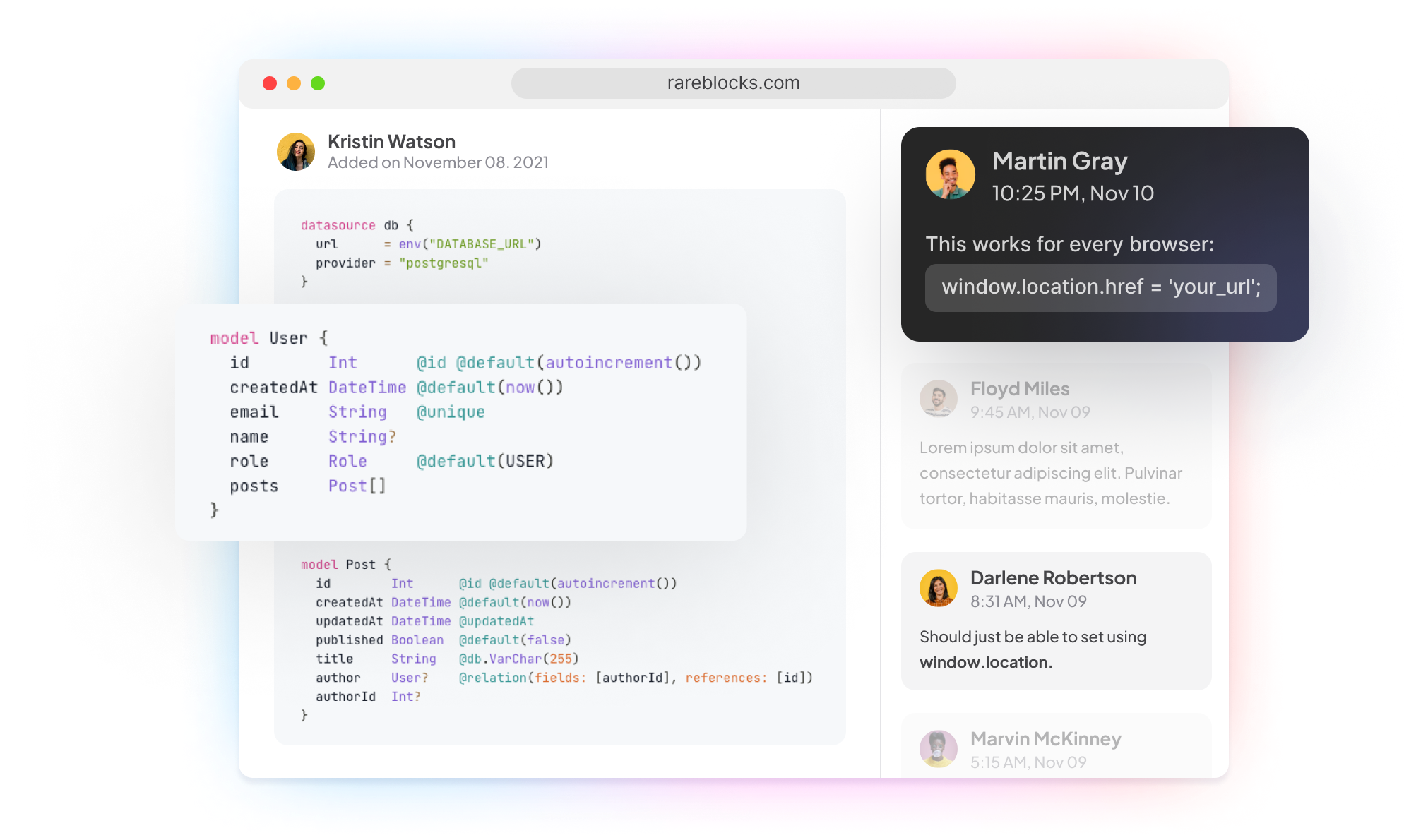
Task: Click Martin Gray's avatar picture
Action: 950,174
